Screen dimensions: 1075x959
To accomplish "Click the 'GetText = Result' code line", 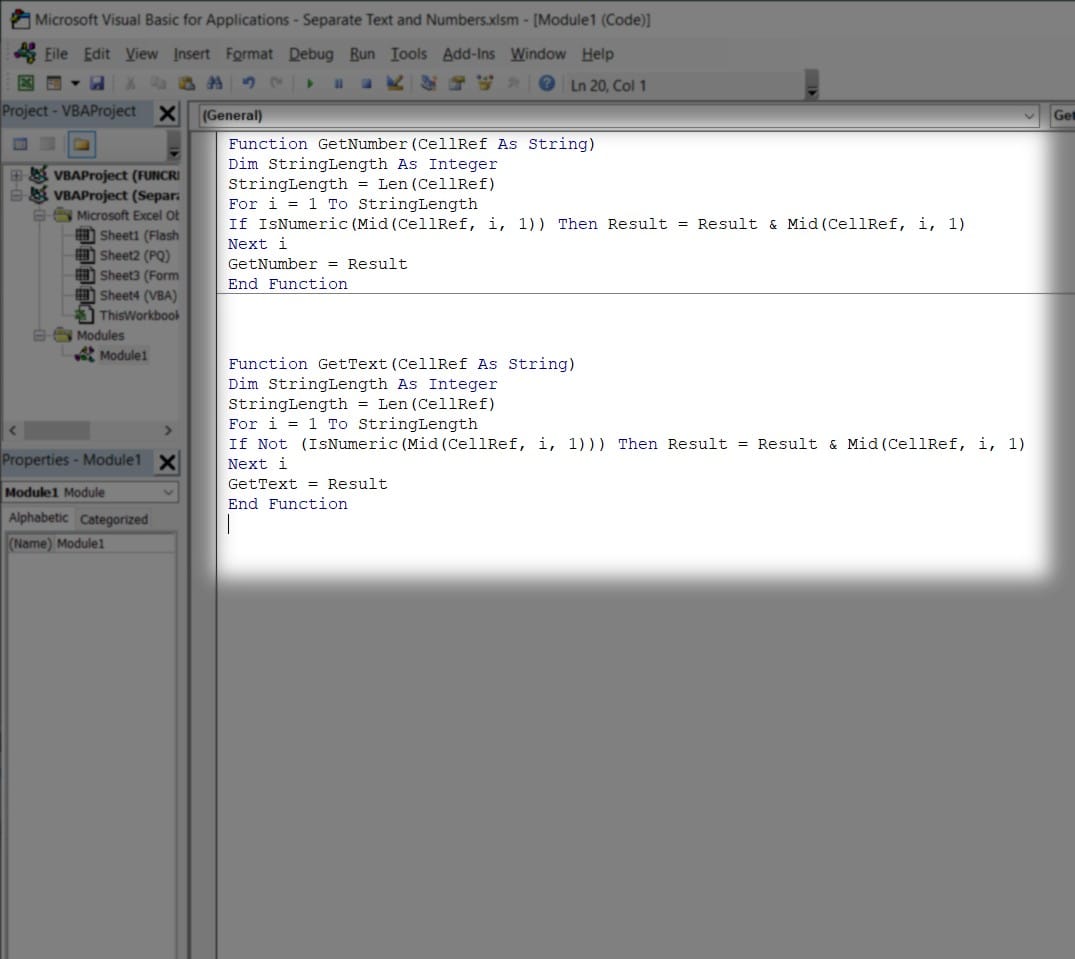I will point(308,484).
